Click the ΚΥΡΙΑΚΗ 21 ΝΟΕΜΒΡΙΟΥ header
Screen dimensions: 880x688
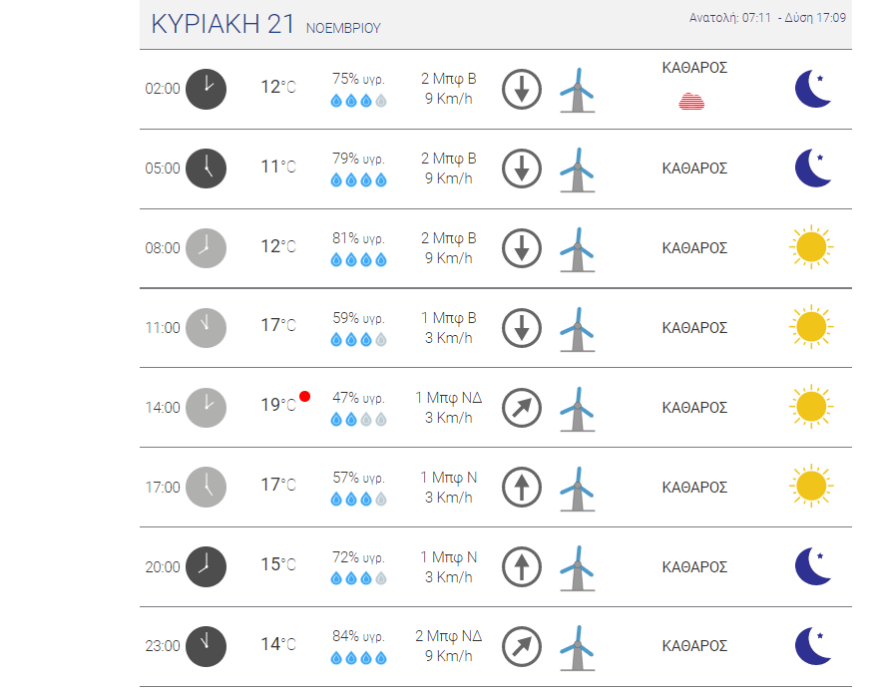click(x=265, y=26)
